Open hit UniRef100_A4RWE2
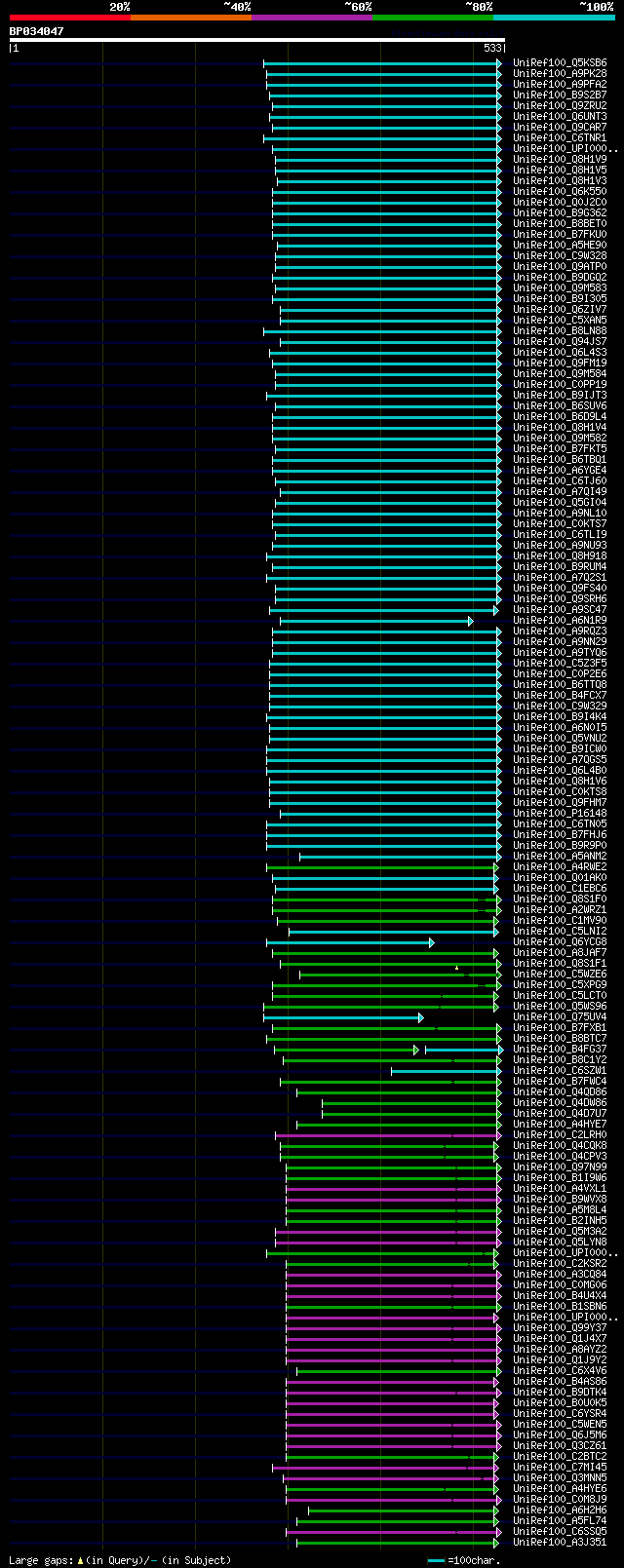The height and width of the screenshot is (1568, 624). tap(560, 867)
